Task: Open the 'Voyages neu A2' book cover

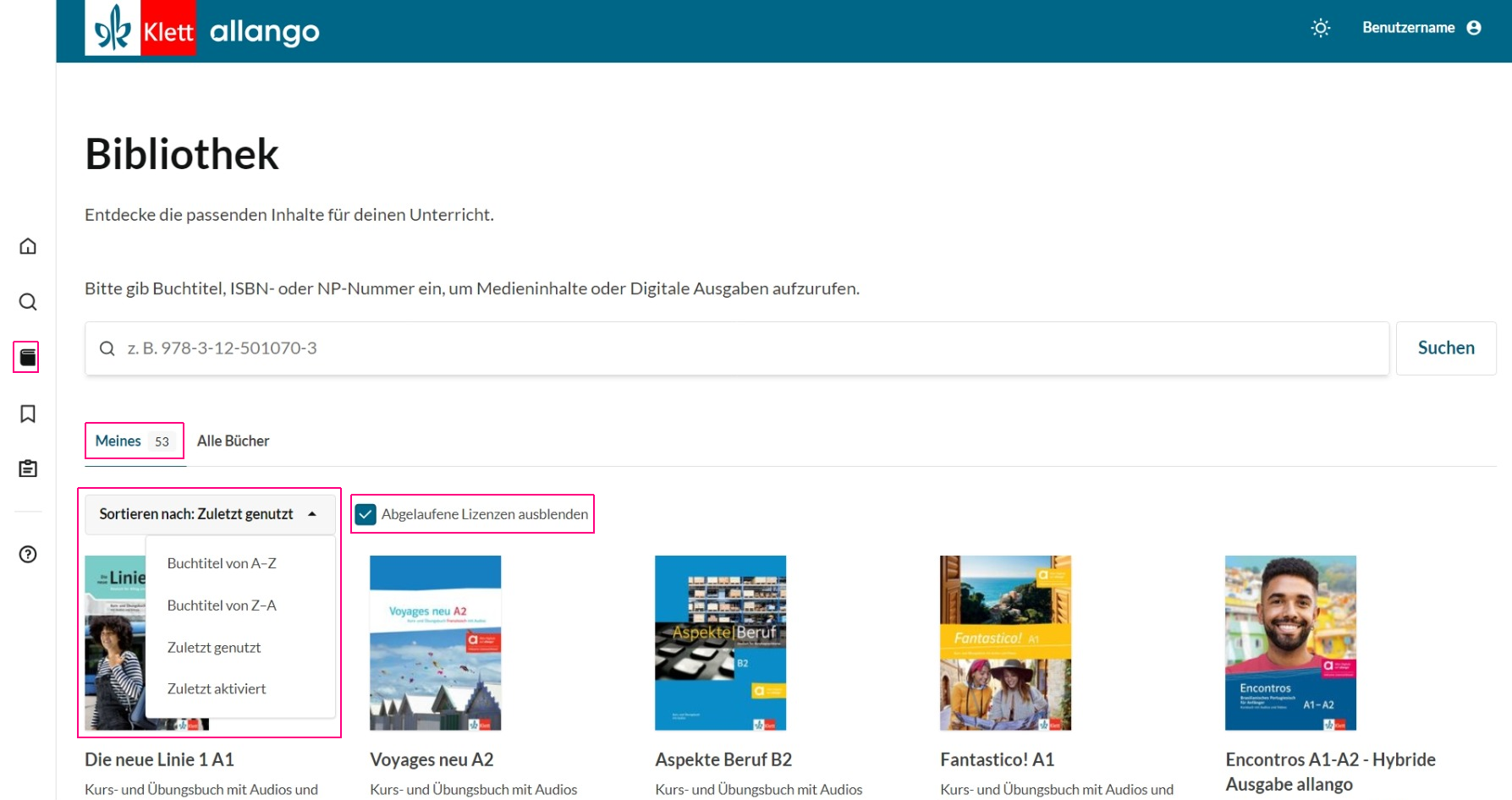Action: [436, 643]
